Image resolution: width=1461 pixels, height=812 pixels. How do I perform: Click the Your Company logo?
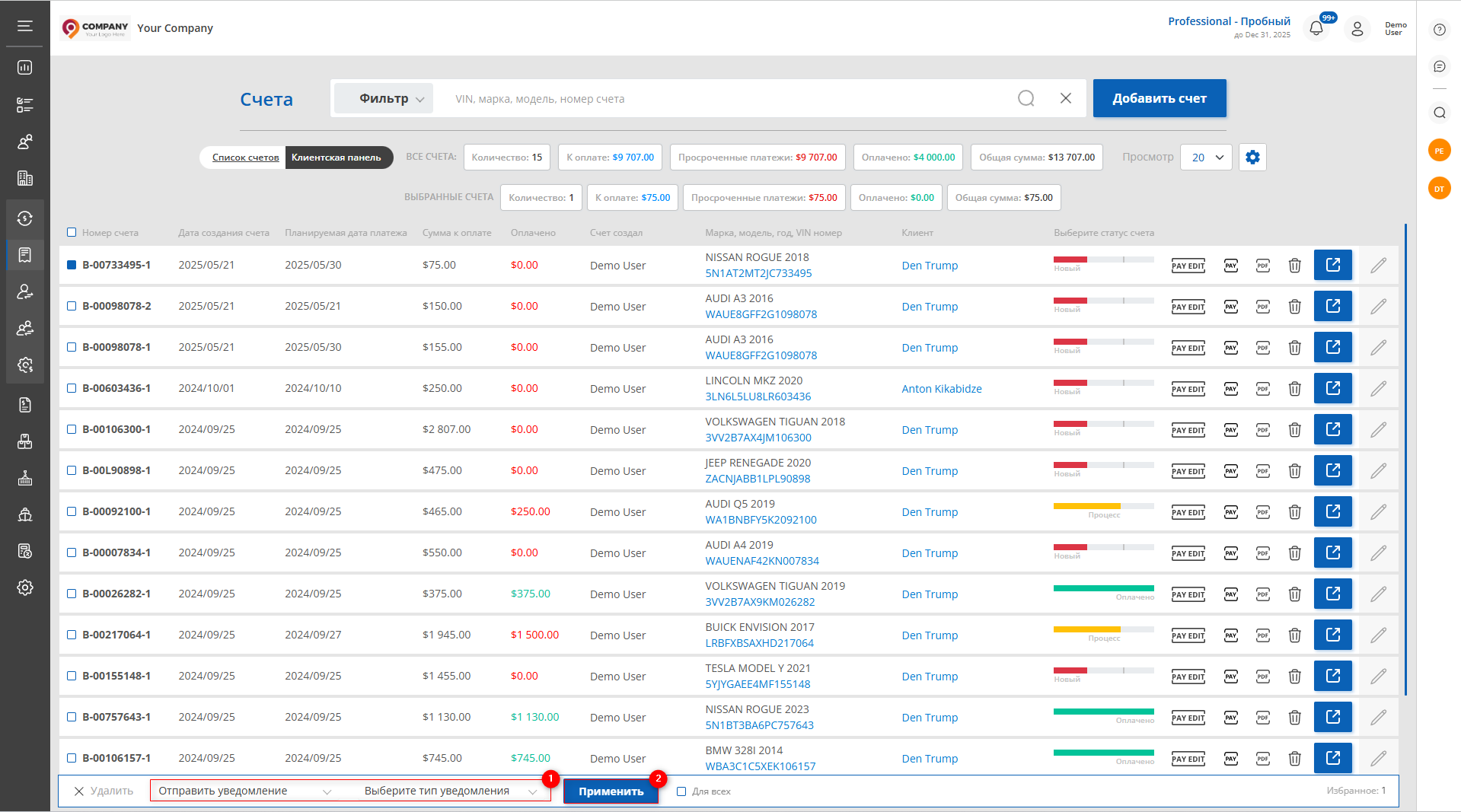95,28
